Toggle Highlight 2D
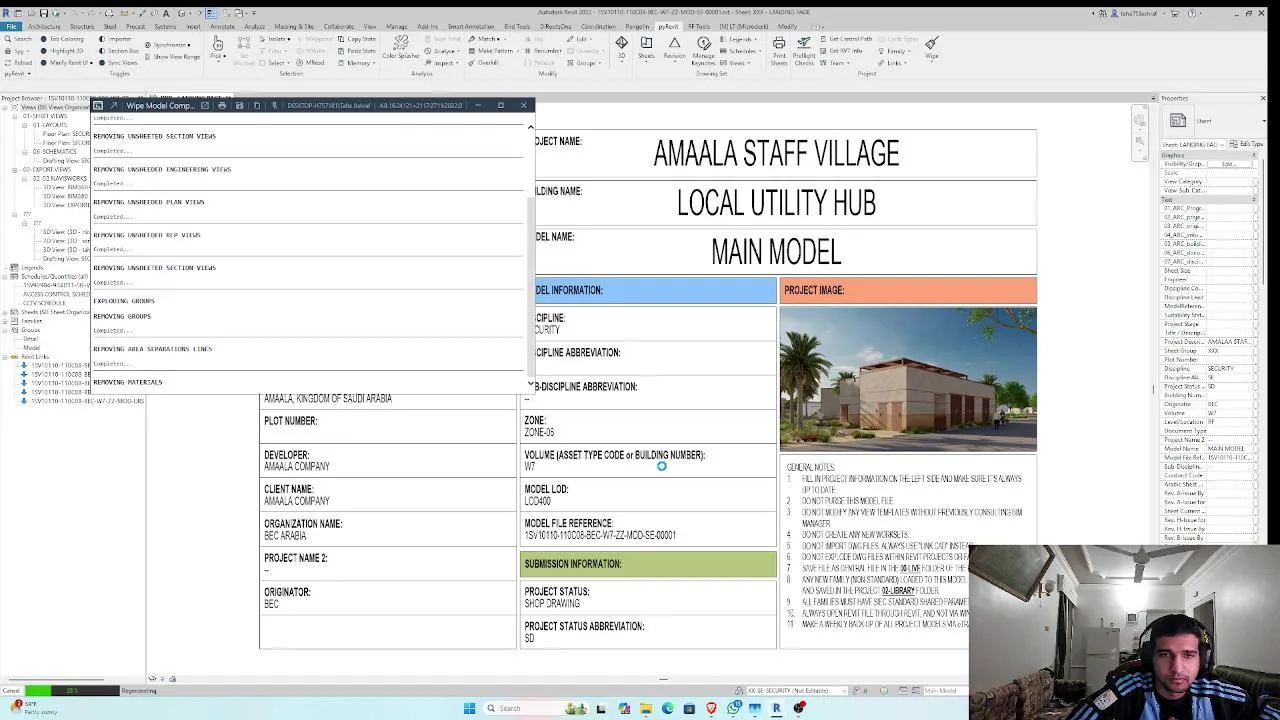This screenshot has height=720, width=1280. click(x=63, y=51)
